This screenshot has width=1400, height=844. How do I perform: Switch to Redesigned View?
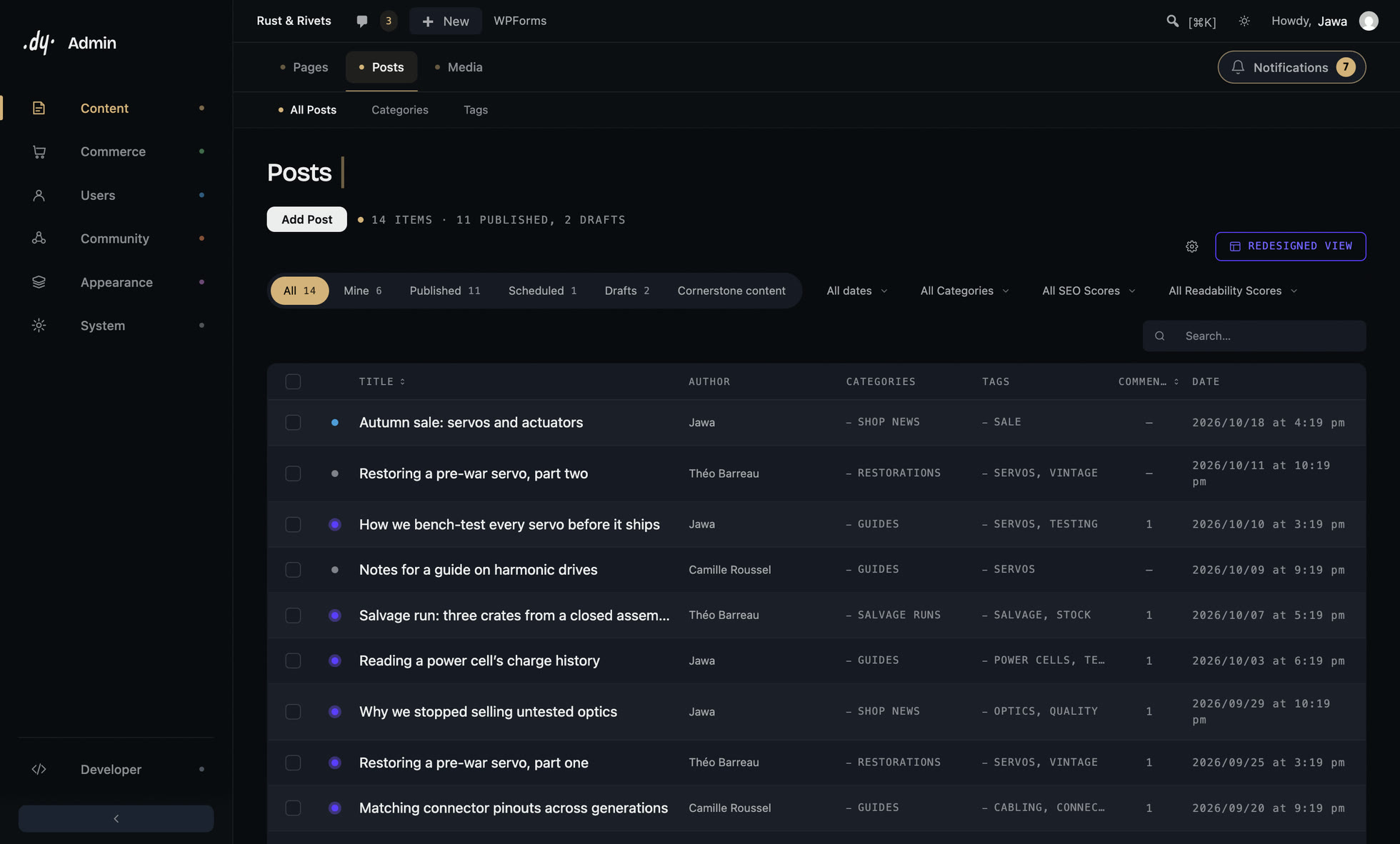click(x=1290, y=246)
